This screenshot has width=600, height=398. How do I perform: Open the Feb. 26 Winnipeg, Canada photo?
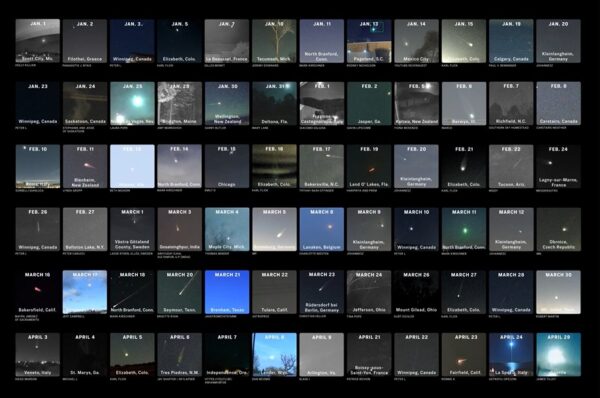tap(38, 229)
